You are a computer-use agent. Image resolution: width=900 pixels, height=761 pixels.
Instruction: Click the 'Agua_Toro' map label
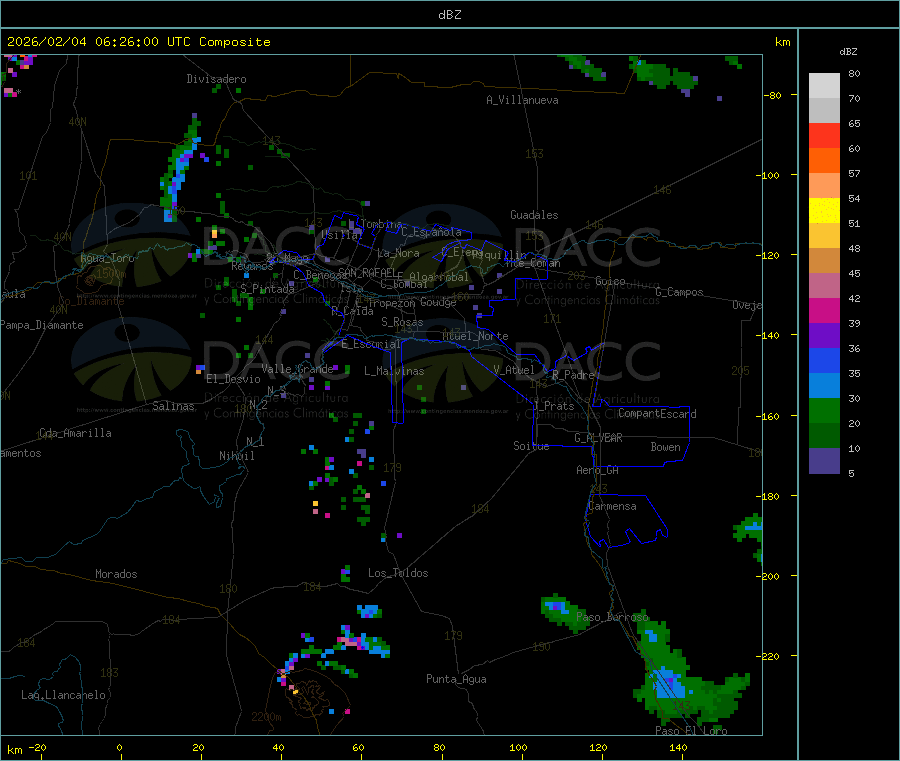click(x=107, y=258)
